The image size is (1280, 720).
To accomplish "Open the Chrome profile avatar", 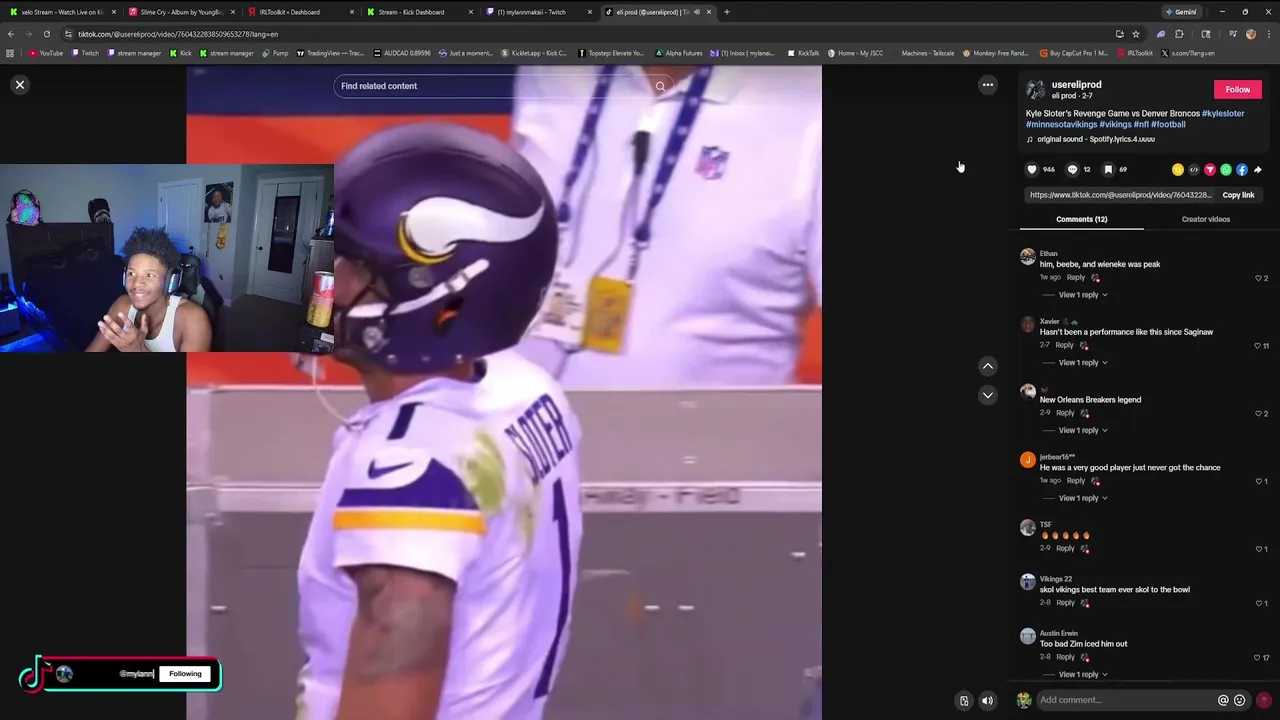I will 1251,34.
